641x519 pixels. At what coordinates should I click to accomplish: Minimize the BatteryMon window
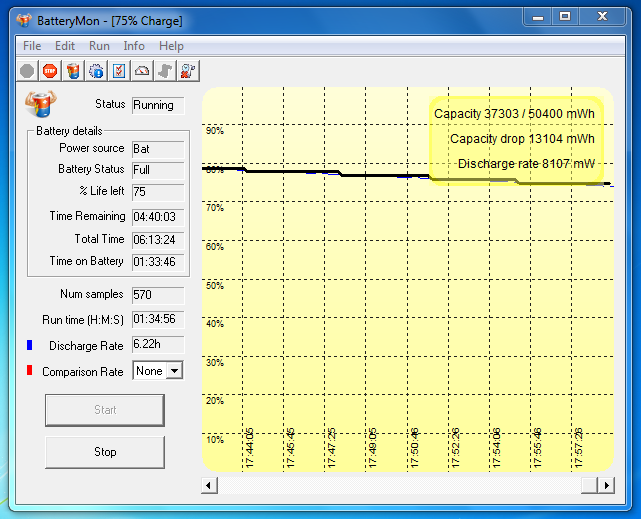[x=538, y=17]
